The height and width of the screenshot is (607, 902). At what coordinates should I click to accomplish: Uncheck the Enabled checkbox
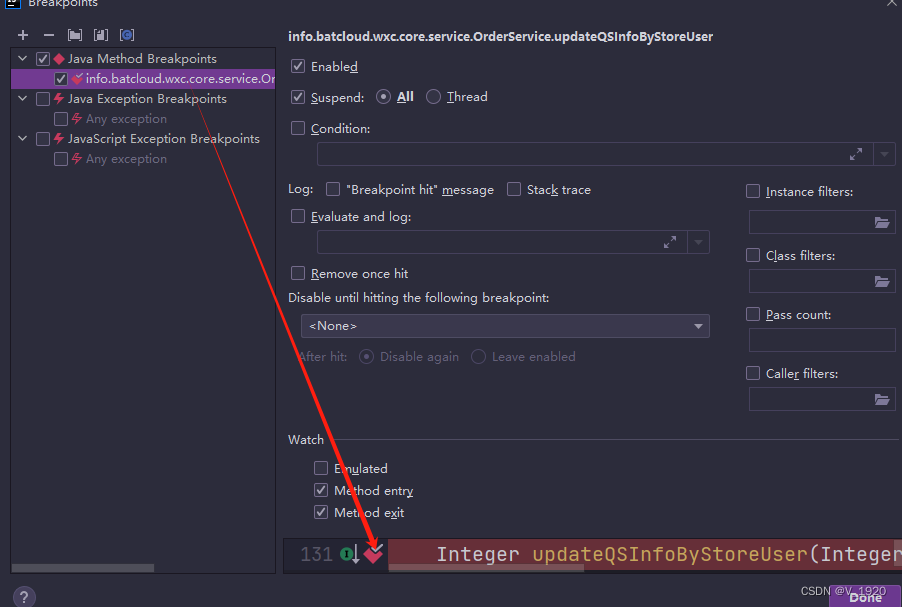[x=297, y=67]
